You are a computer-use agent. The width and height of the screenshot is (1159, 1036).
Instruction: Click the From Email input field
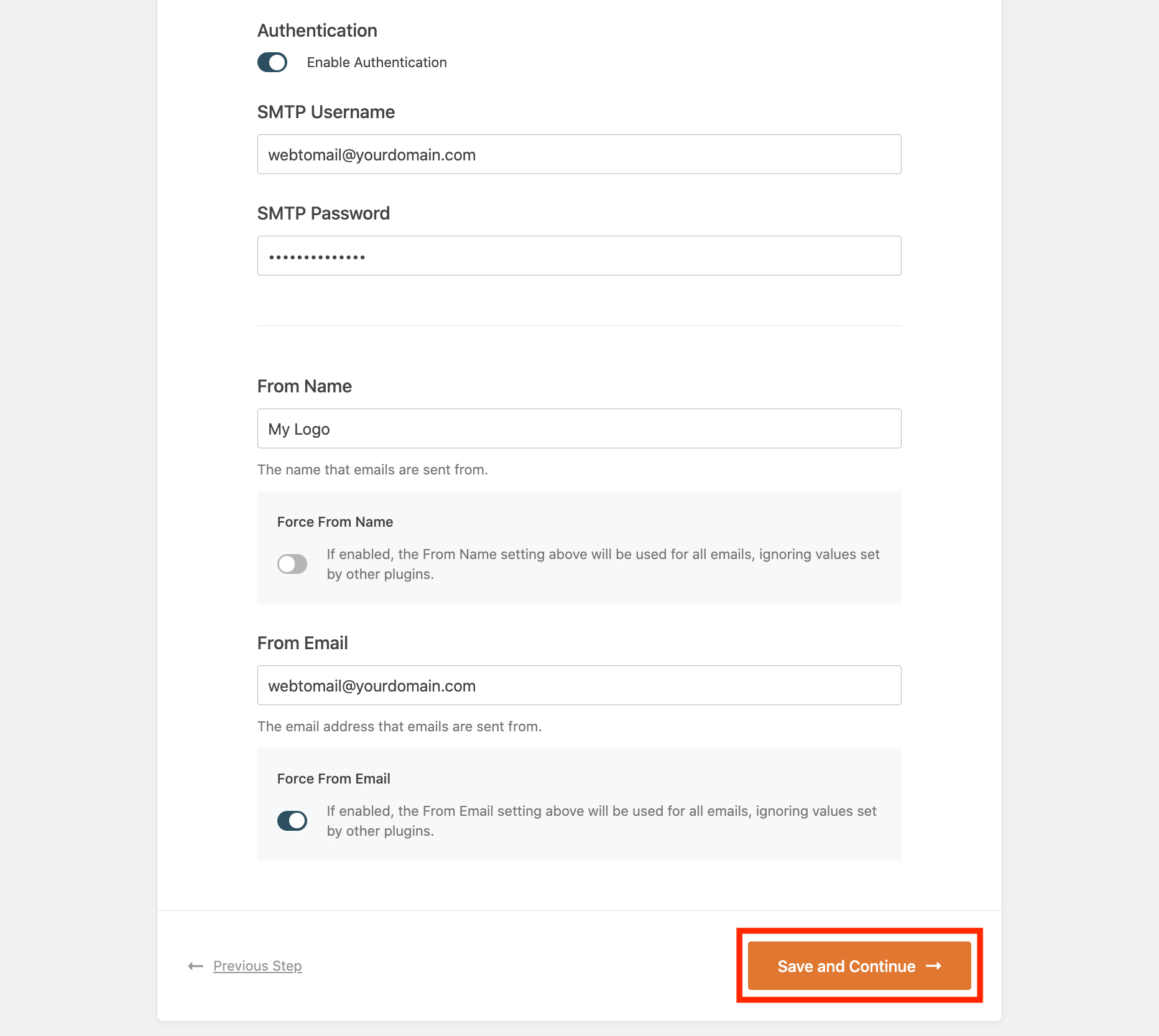pyautogui.click(x=578, y=685)
